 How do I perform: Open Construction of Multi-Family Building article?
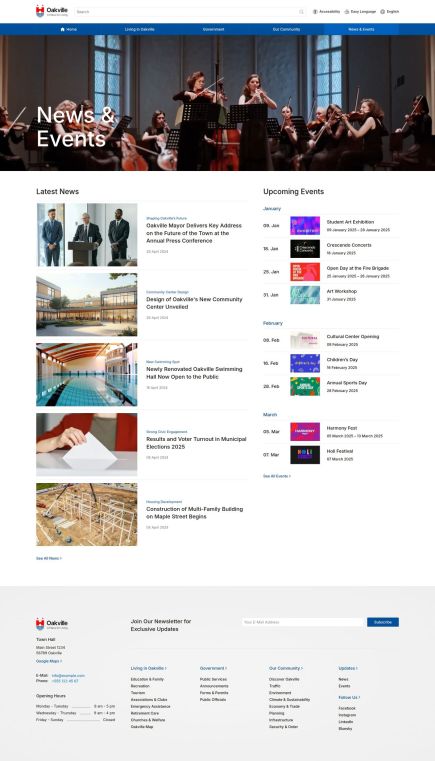[195, 513]
